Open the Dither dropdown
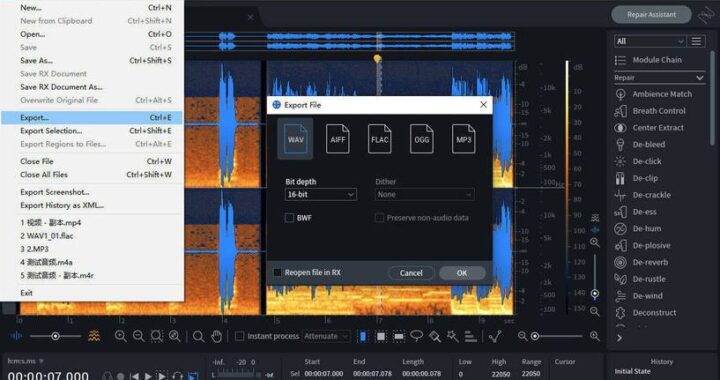This screenshot has width=720, height=380. coord(425,195)
